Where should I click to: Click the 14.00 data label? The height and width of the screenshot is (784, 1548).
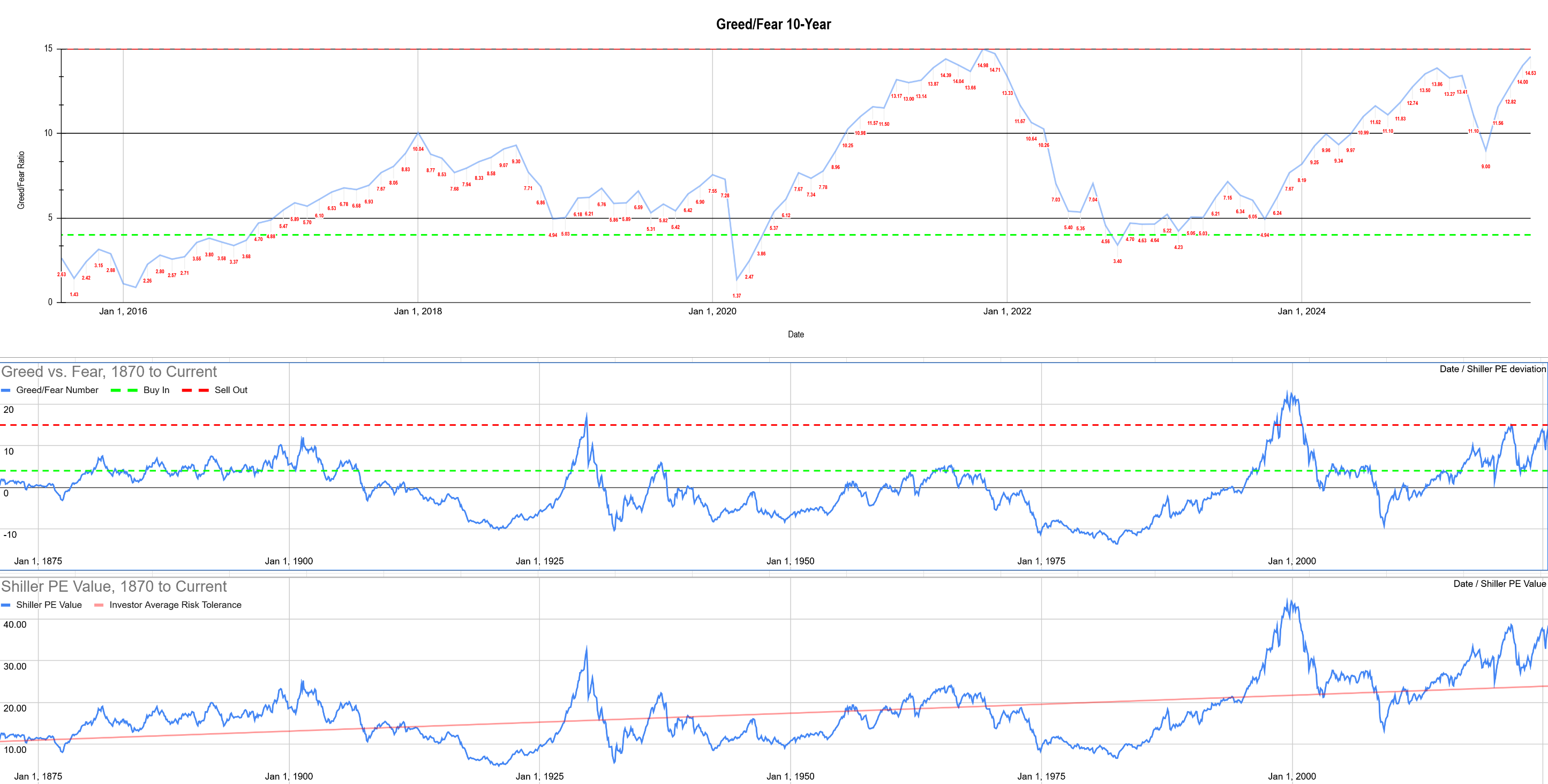click(1522, 82)
